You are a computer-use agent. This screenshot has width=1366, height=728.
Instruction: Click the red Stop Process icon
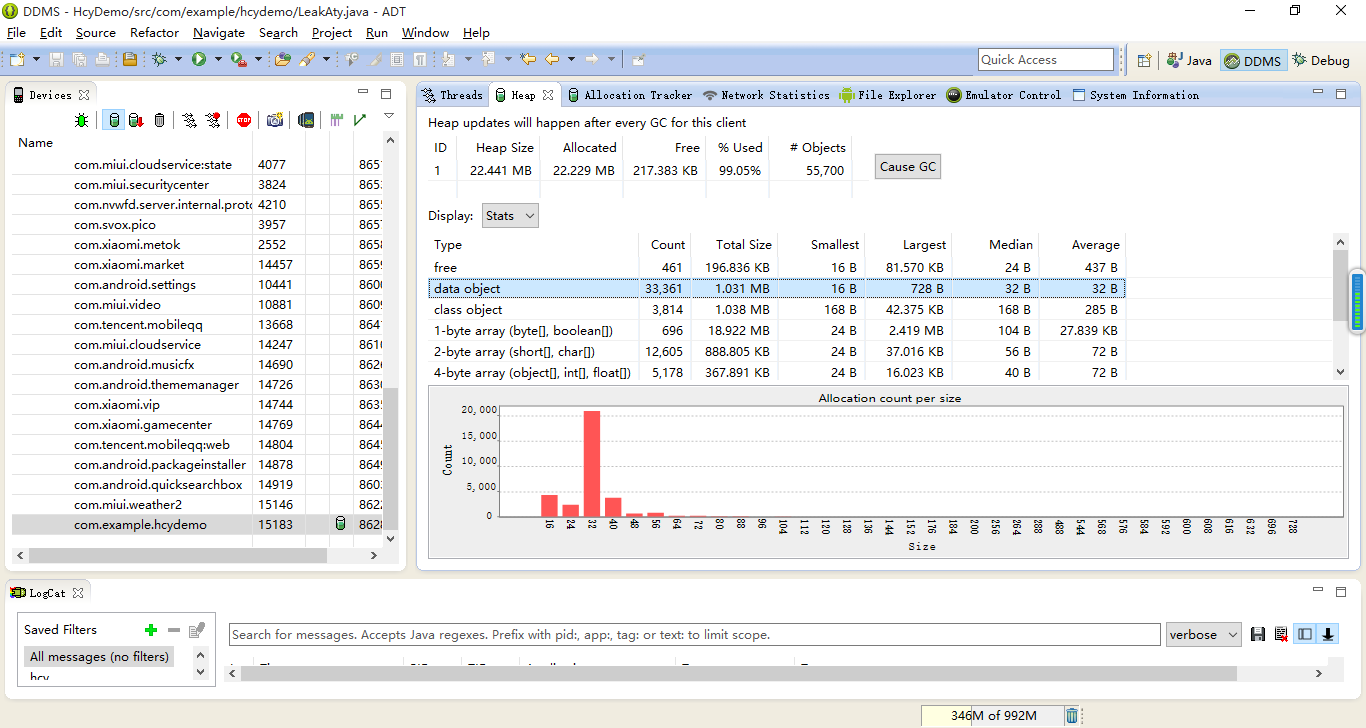click(244, 121)
